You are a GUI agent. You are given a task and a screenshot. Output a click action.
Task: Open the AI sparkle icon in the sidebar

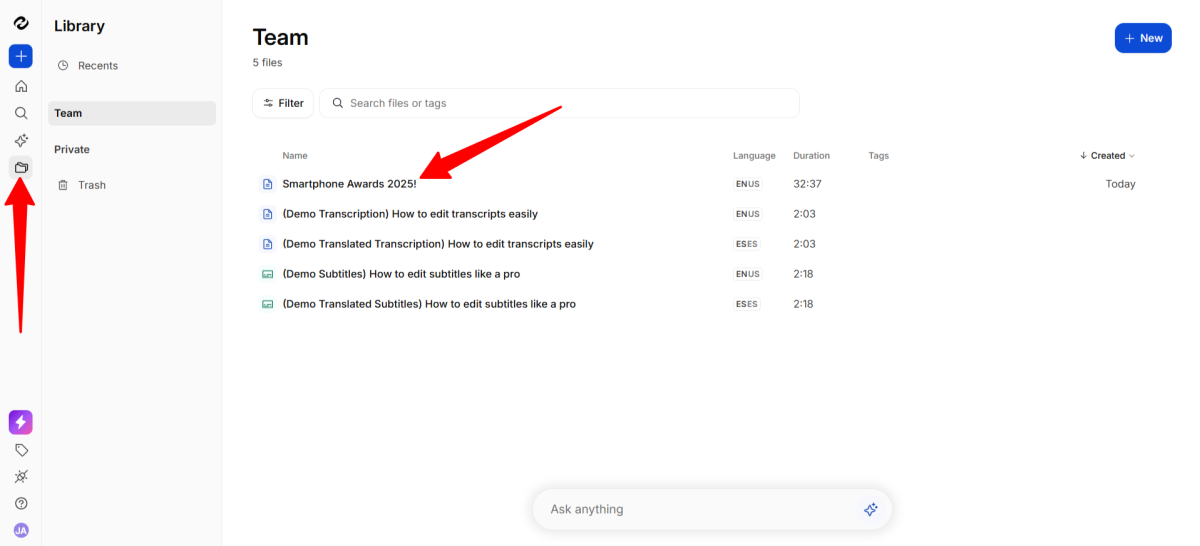click(x=21, y=140)
